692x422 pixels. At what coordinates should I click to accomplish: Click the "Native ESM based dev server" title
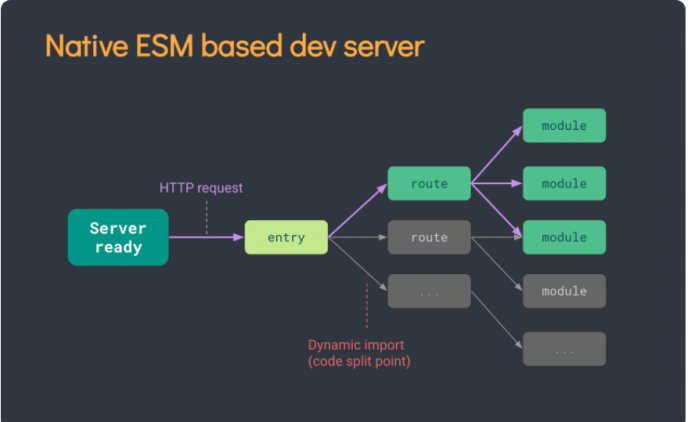point(234,46)
